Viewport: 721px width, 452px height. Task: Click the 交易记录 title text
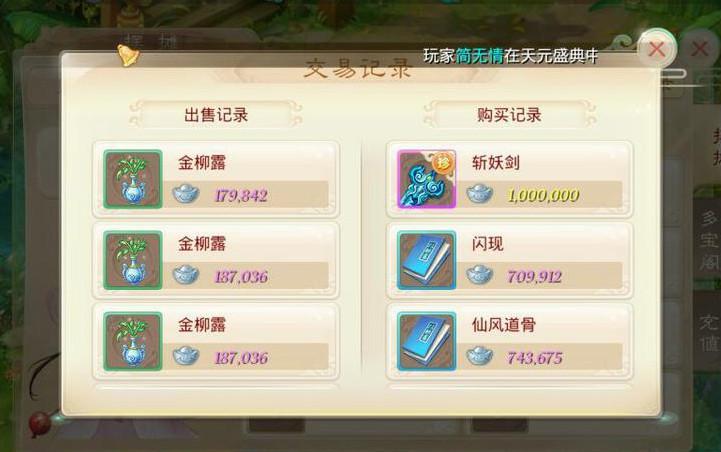coord(357,69)
